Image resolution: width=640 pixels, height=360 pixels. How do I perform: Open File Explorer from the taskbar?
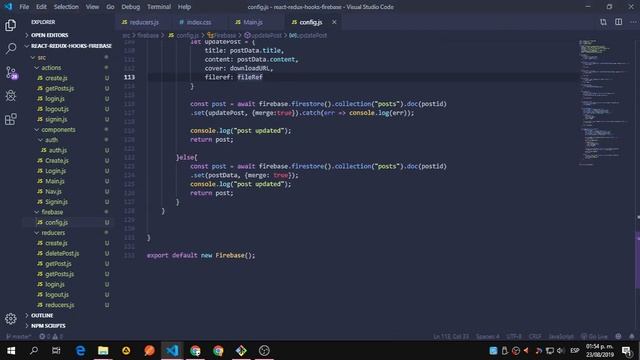pos(103,351)
